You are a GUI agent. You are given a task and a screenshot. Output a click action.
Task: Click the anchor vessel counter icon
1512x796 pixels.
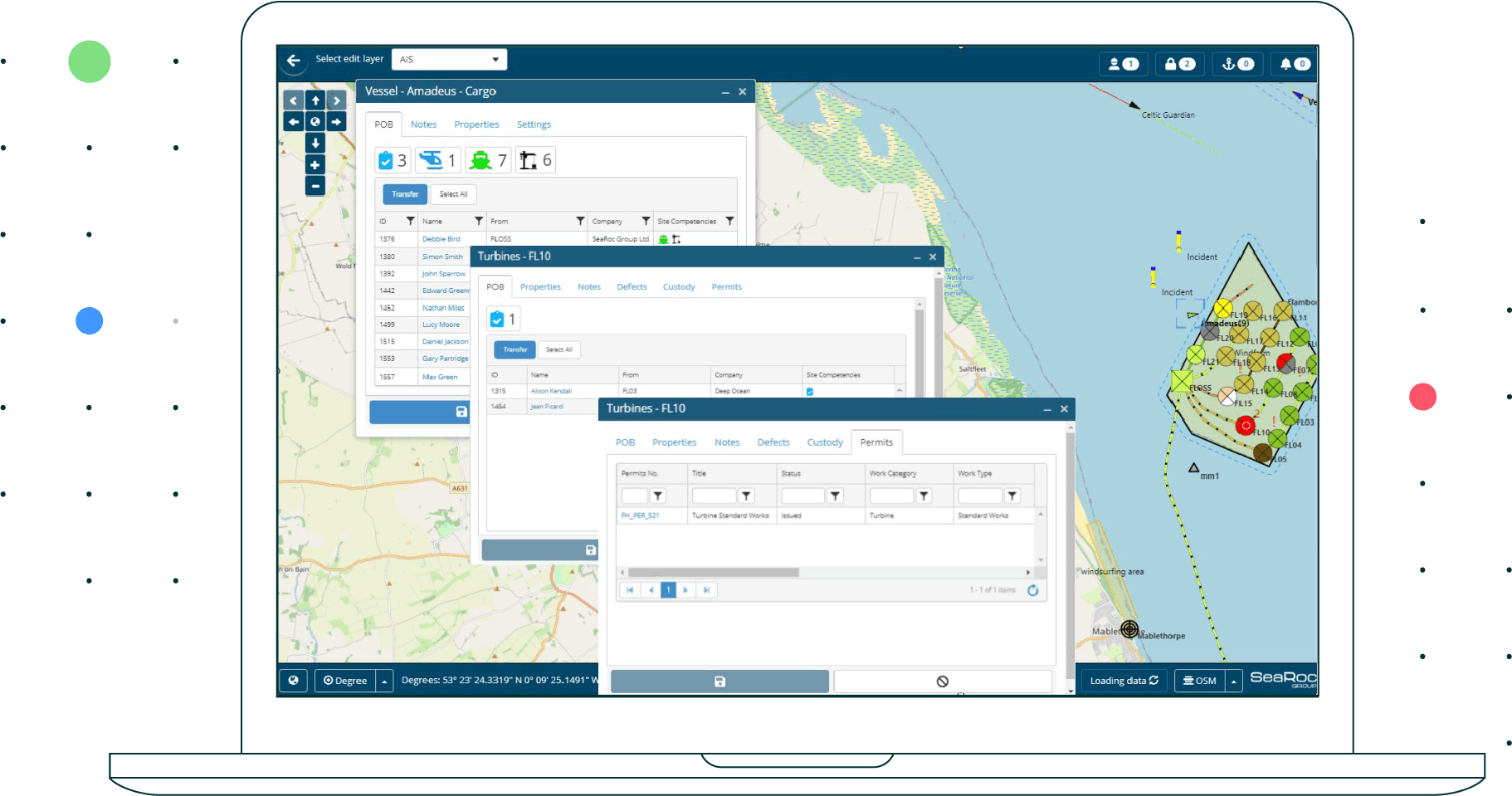point(1237,64)
